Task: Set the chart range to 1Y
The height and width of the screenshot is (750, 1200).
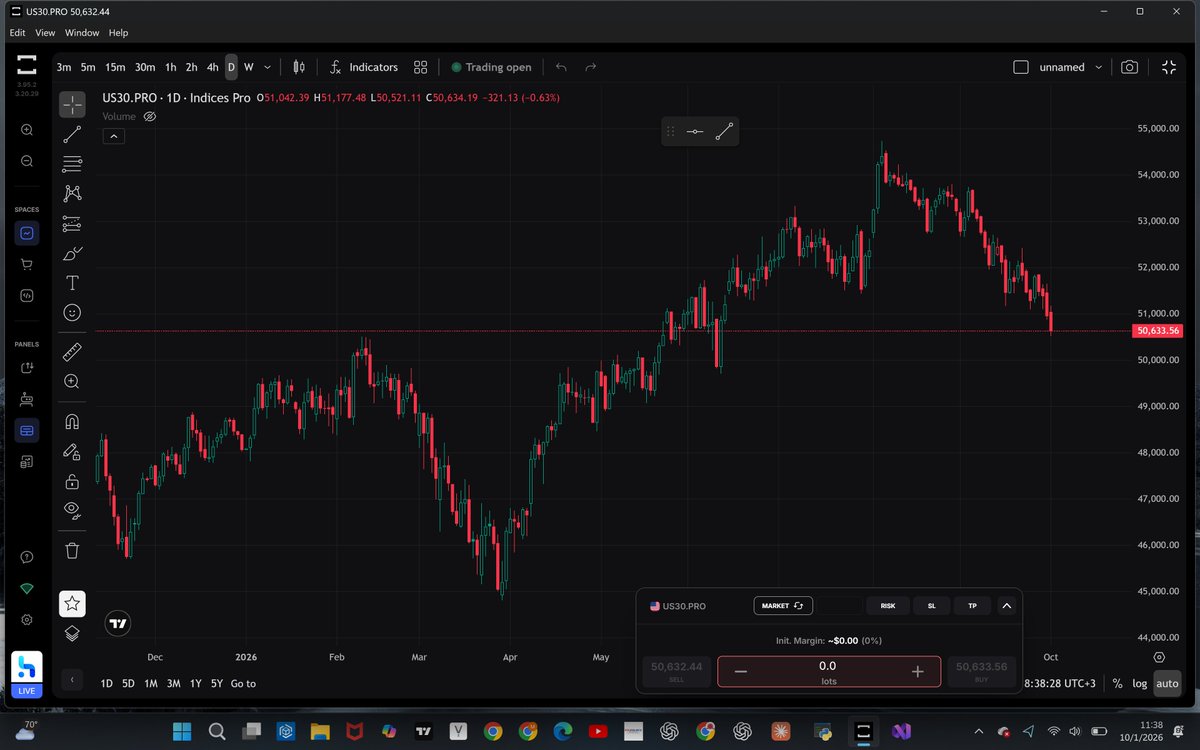Action: pos(196,683)
